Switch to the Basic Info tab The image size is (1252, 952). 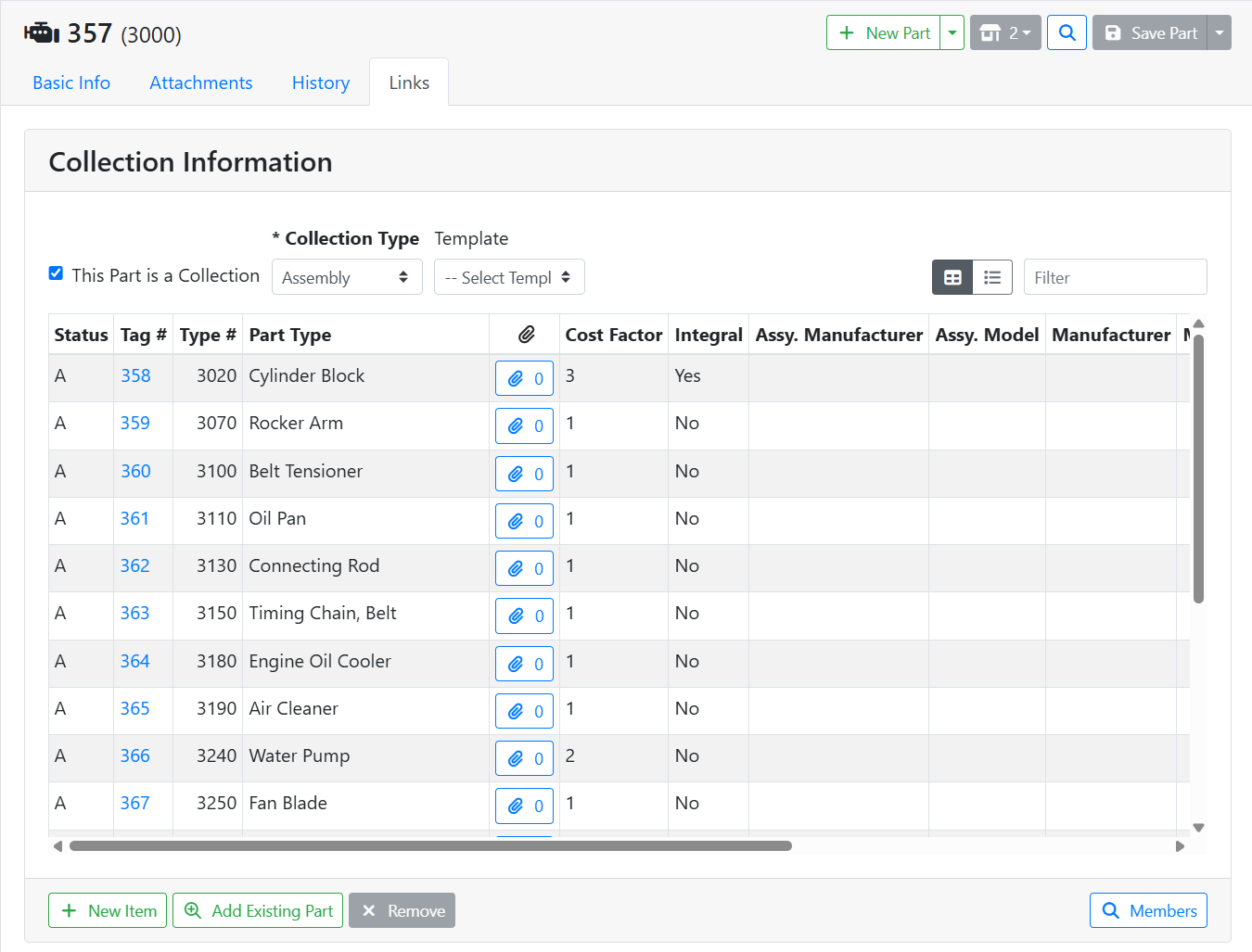point(71,83)
